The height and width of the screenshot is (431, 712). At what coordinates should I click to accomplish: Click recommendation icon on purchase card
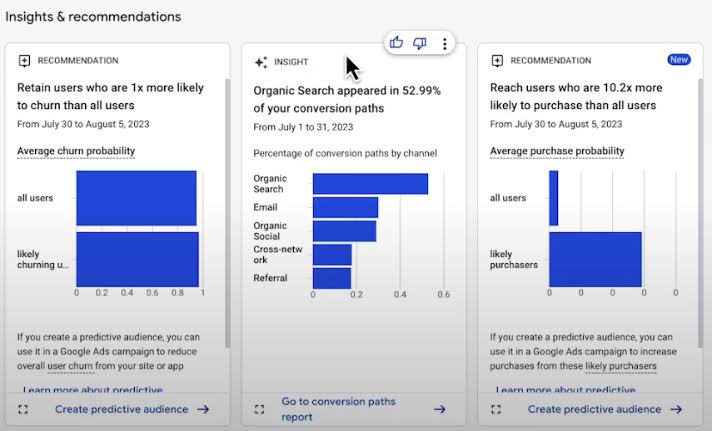coord(497,61)
